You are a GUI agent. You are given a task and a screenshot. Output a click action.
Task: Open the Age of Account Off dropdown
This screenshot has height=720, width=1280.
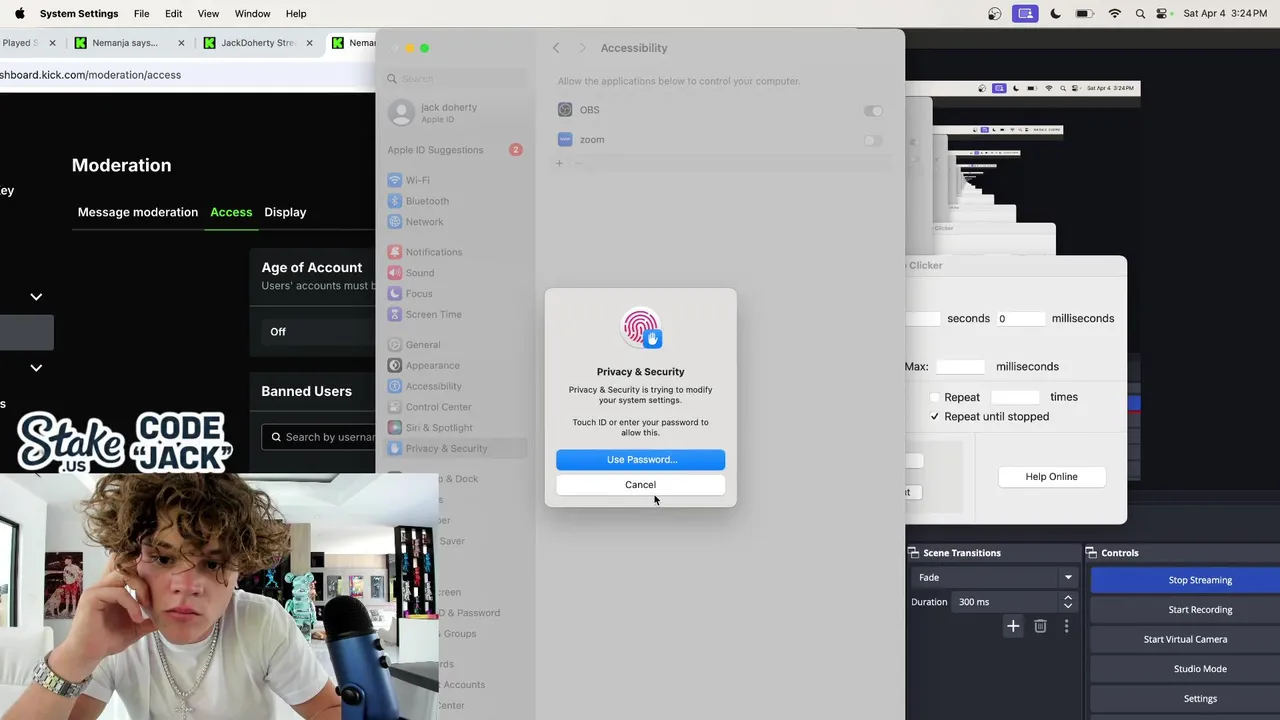[318, 332]
